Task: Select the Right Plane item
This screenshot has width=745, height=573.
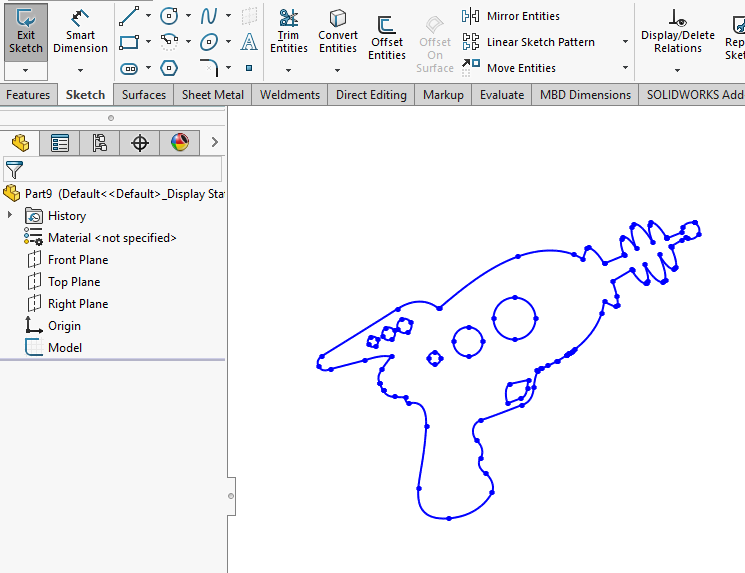Action: (67, 304)
